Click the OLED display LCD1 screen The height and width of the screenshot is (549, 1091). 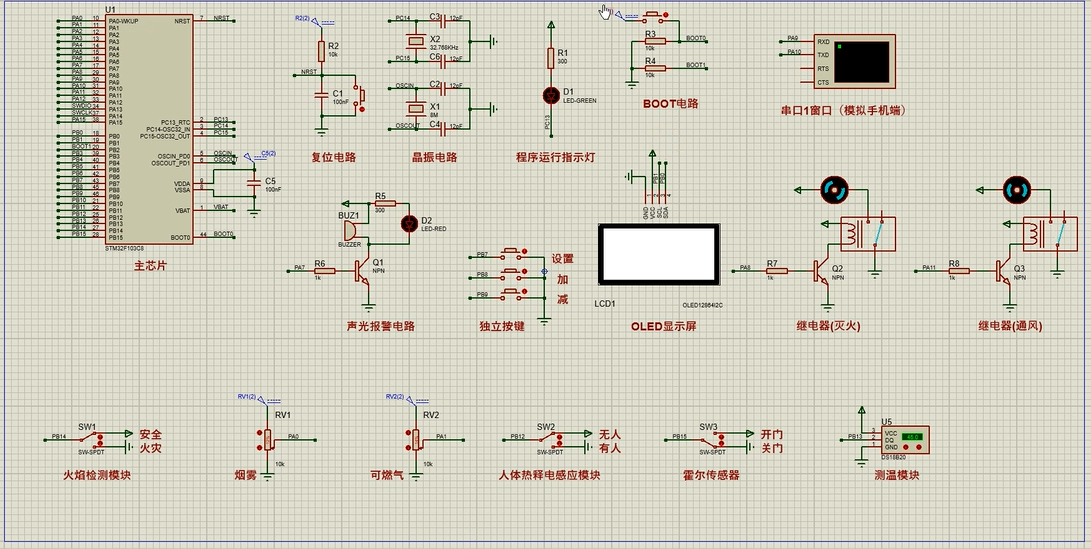[658, 254]
